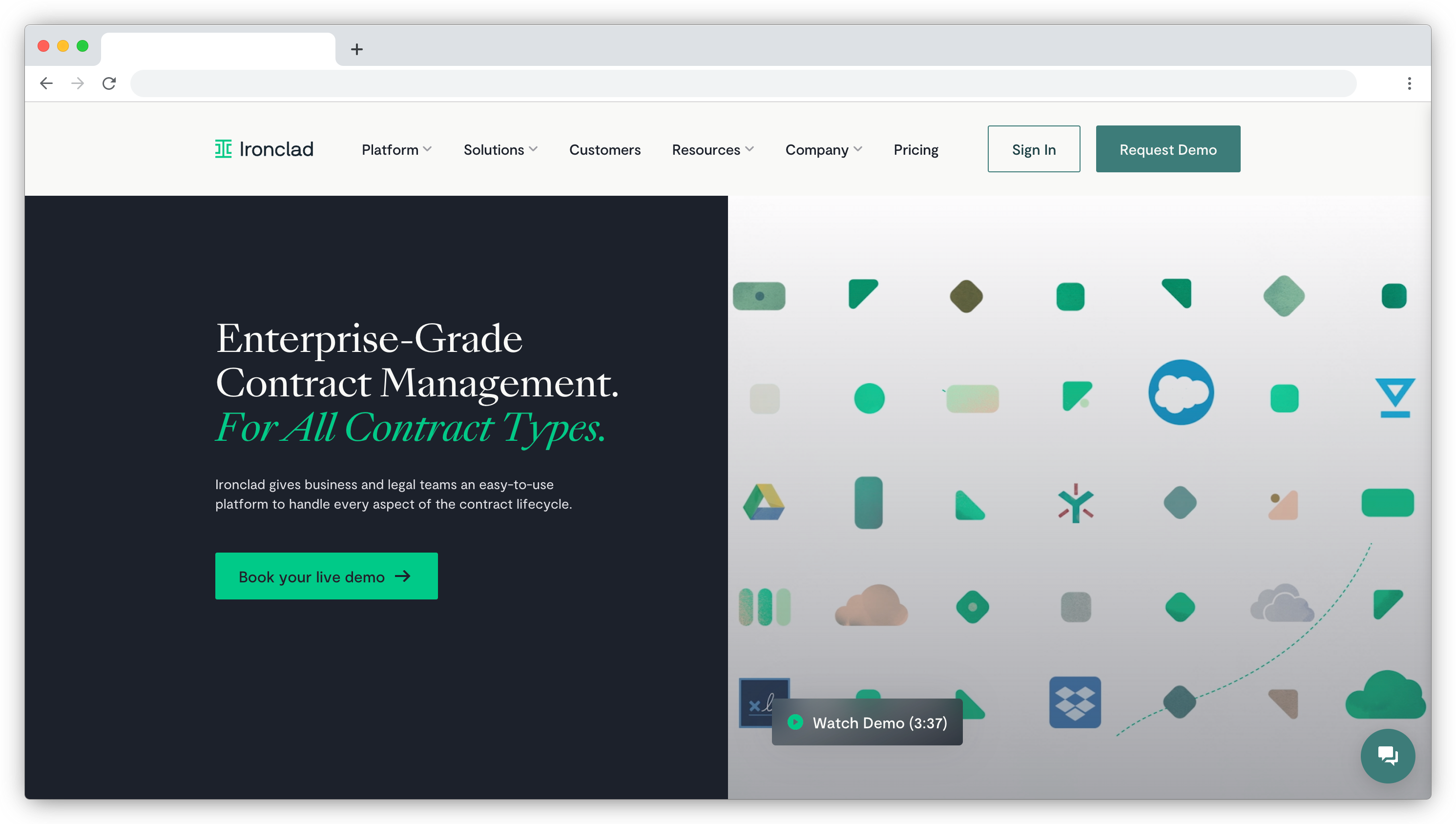Click the gray double-cloud icon
The width and height of the screenshot is (1456, 824).
point(1282,603)
